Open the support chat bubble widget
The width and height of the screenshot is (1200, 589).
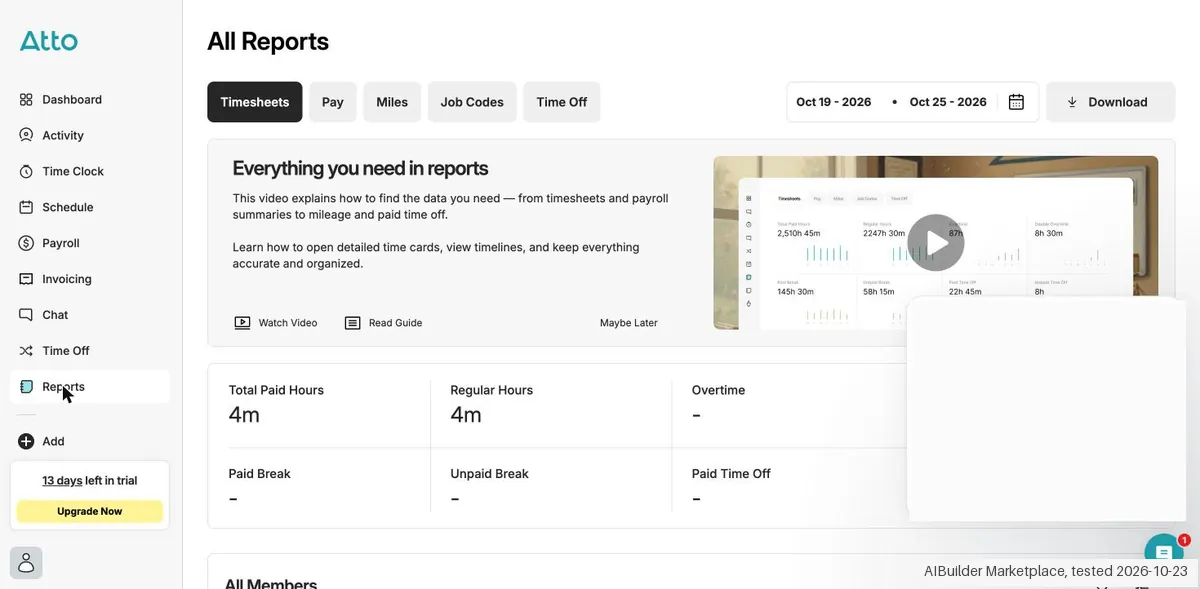point(1164,553)
